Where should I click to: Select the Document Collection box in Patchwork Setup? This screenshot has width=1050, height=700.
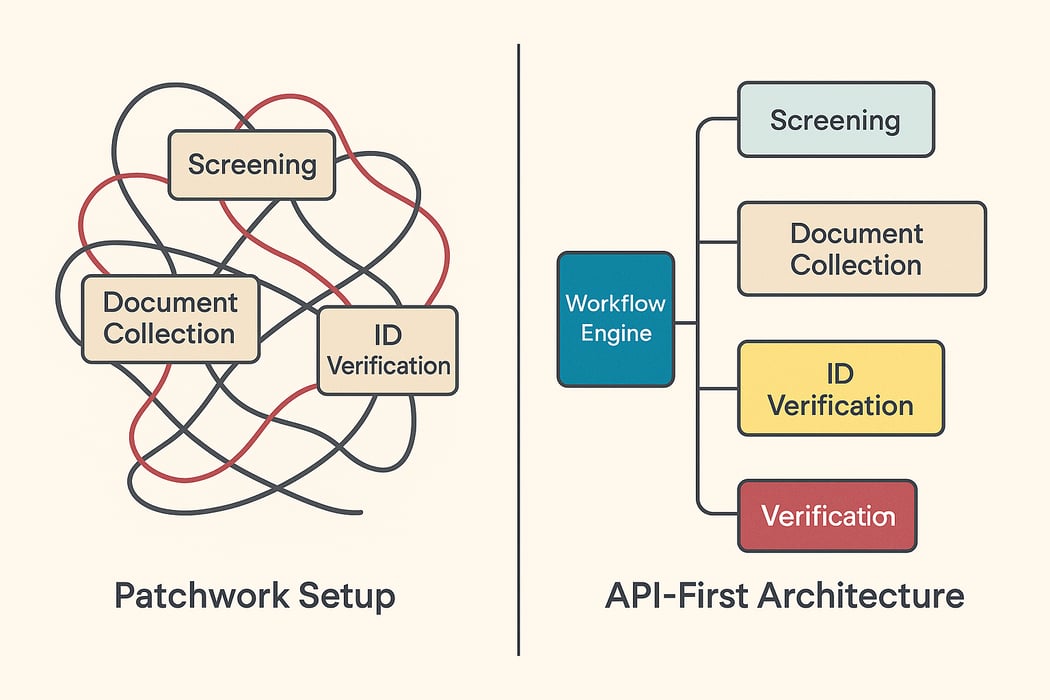pyautogui.click(x=170, y=319)
